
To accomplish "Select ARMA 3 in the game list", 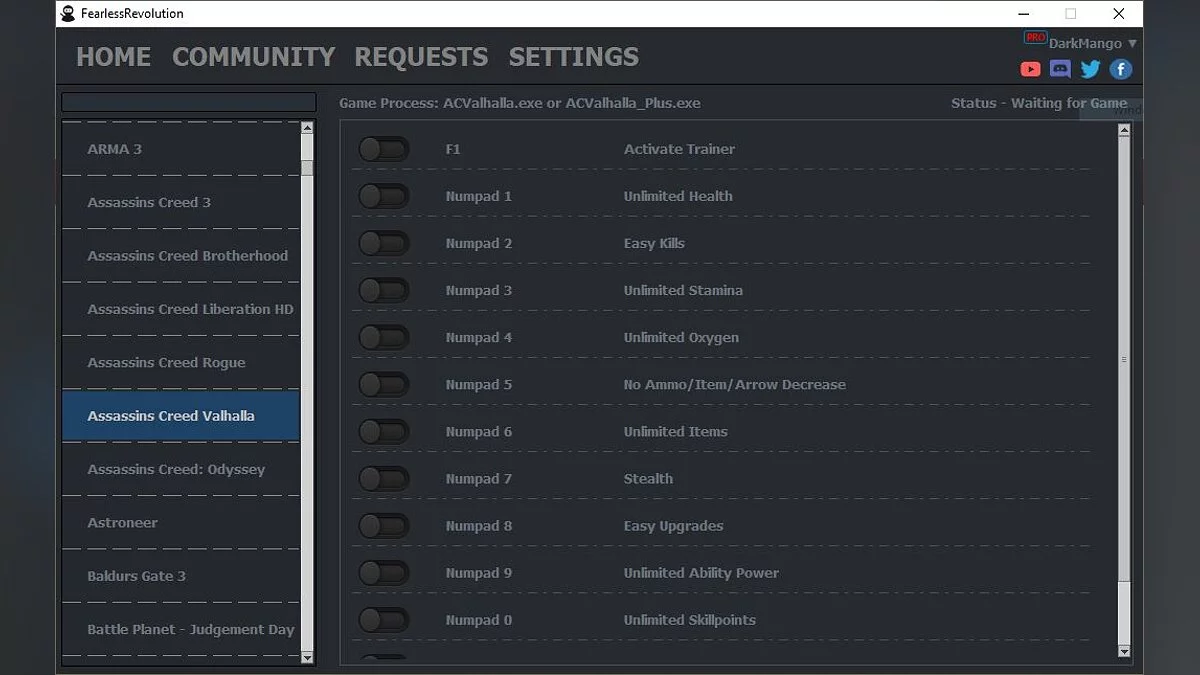I will coord(181,149).
